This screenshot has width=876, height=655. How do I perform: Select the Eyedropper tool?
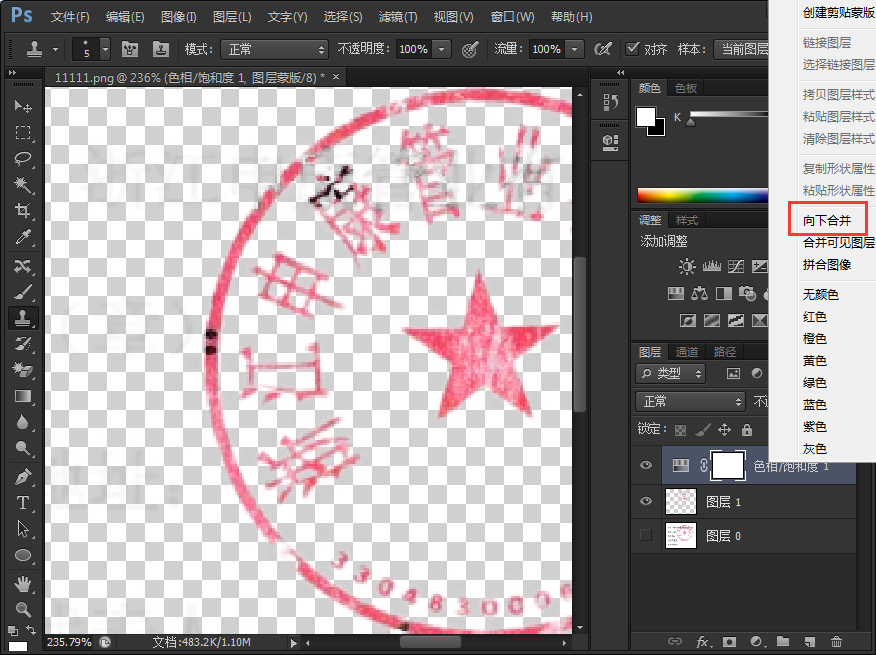point(23,238)
